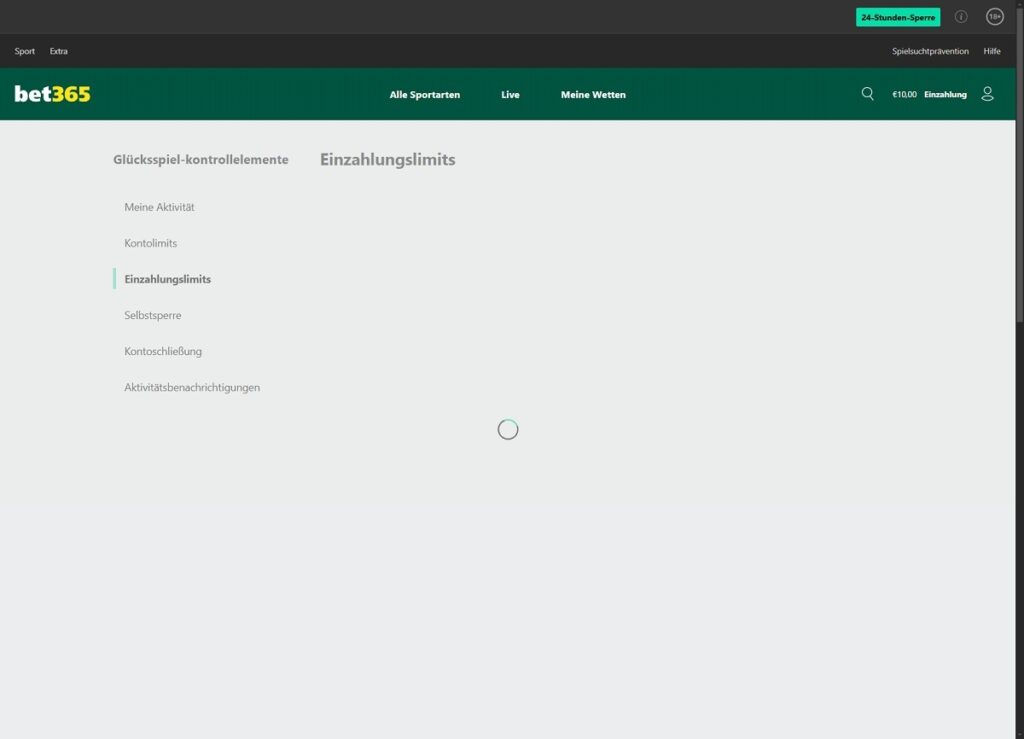Open the Einzahlung deposit link
The height and width of the screenshot is (739, 1024).
[945, 95]
